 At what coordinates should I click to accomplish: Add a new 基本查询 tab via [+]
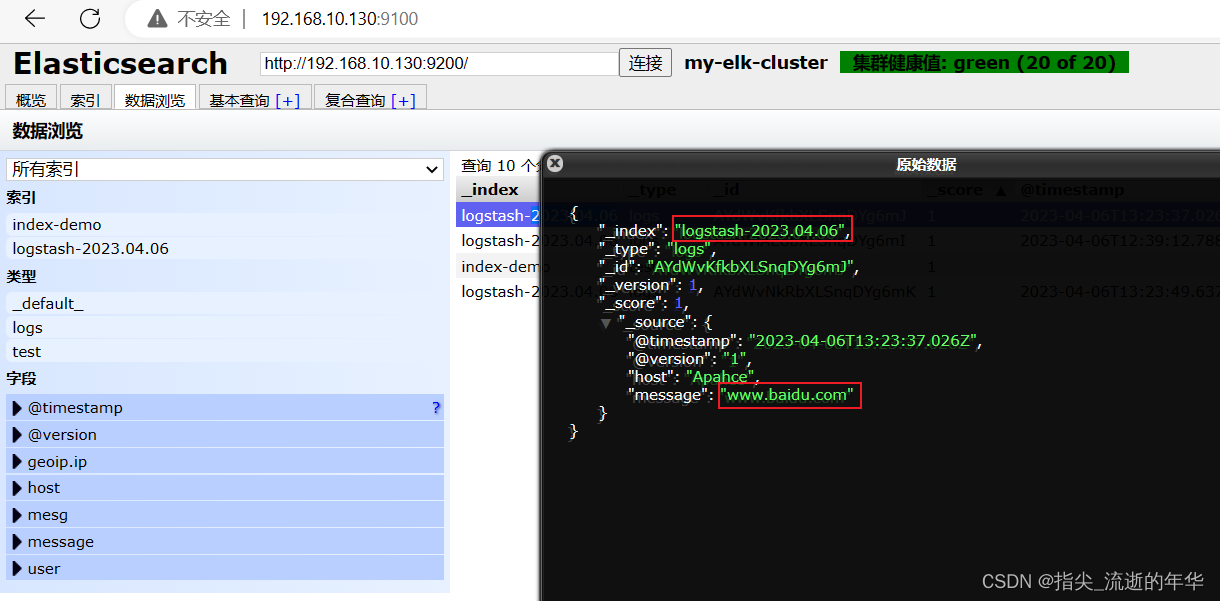coord(288,101)
